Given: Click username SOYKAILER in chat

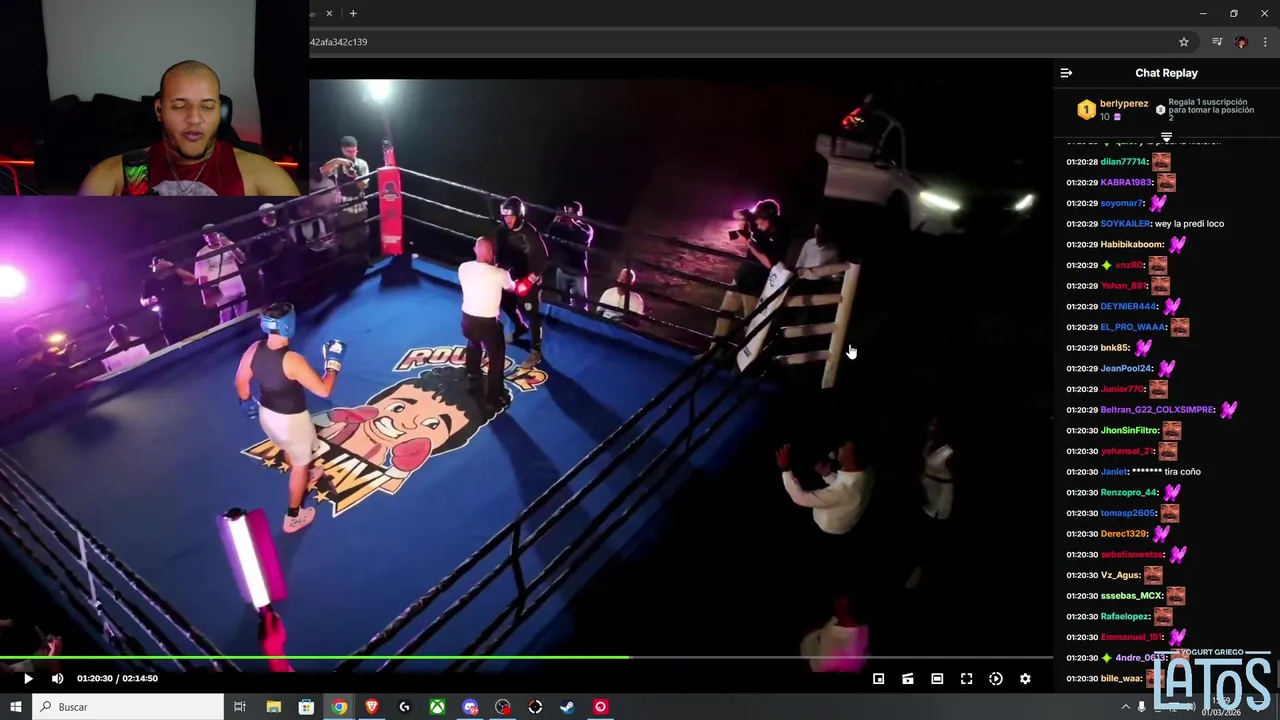Looking at the screenshot, I should 1125,224.
